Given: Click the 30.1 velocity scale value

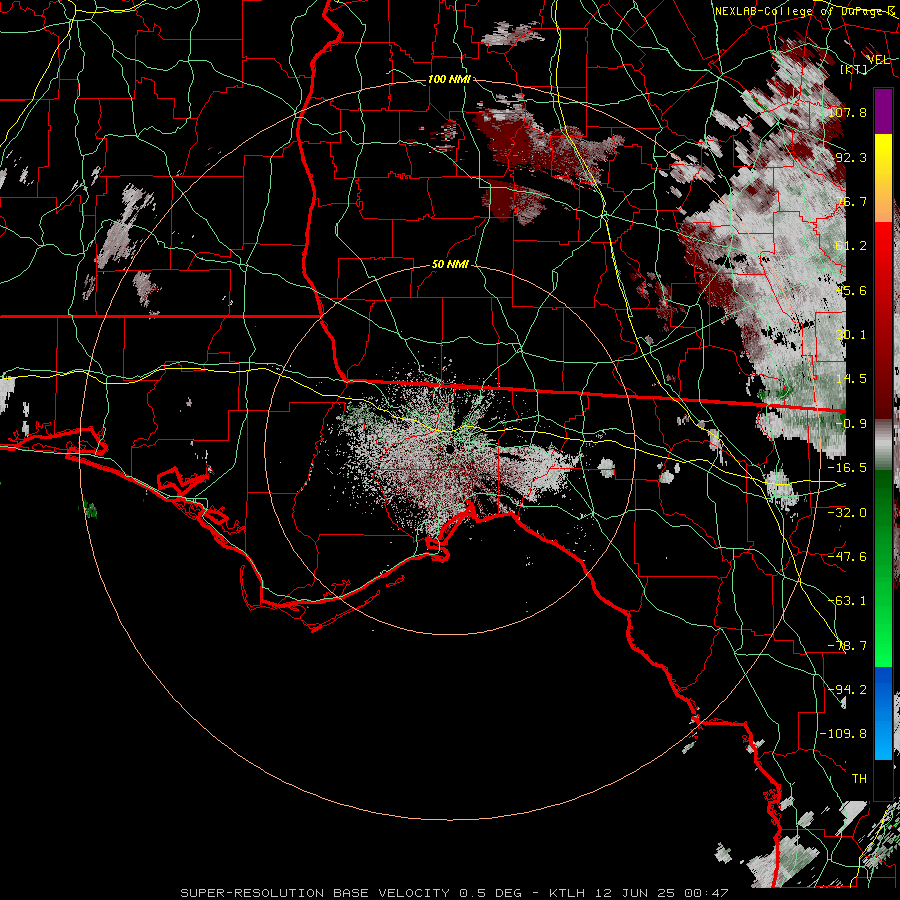Looking at the screenshot, I should [x=851, y=335].
